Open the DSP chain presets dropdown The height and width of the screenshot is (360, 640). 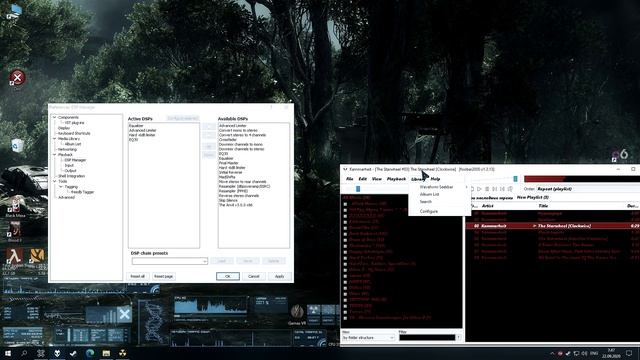pos(169,261)
